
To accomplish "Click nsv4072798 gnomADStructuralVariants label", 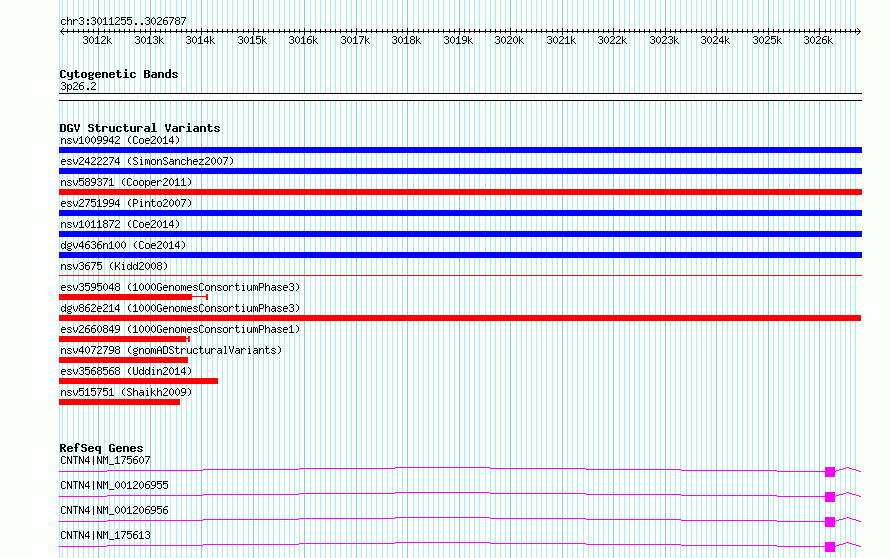I will point(171,350).
